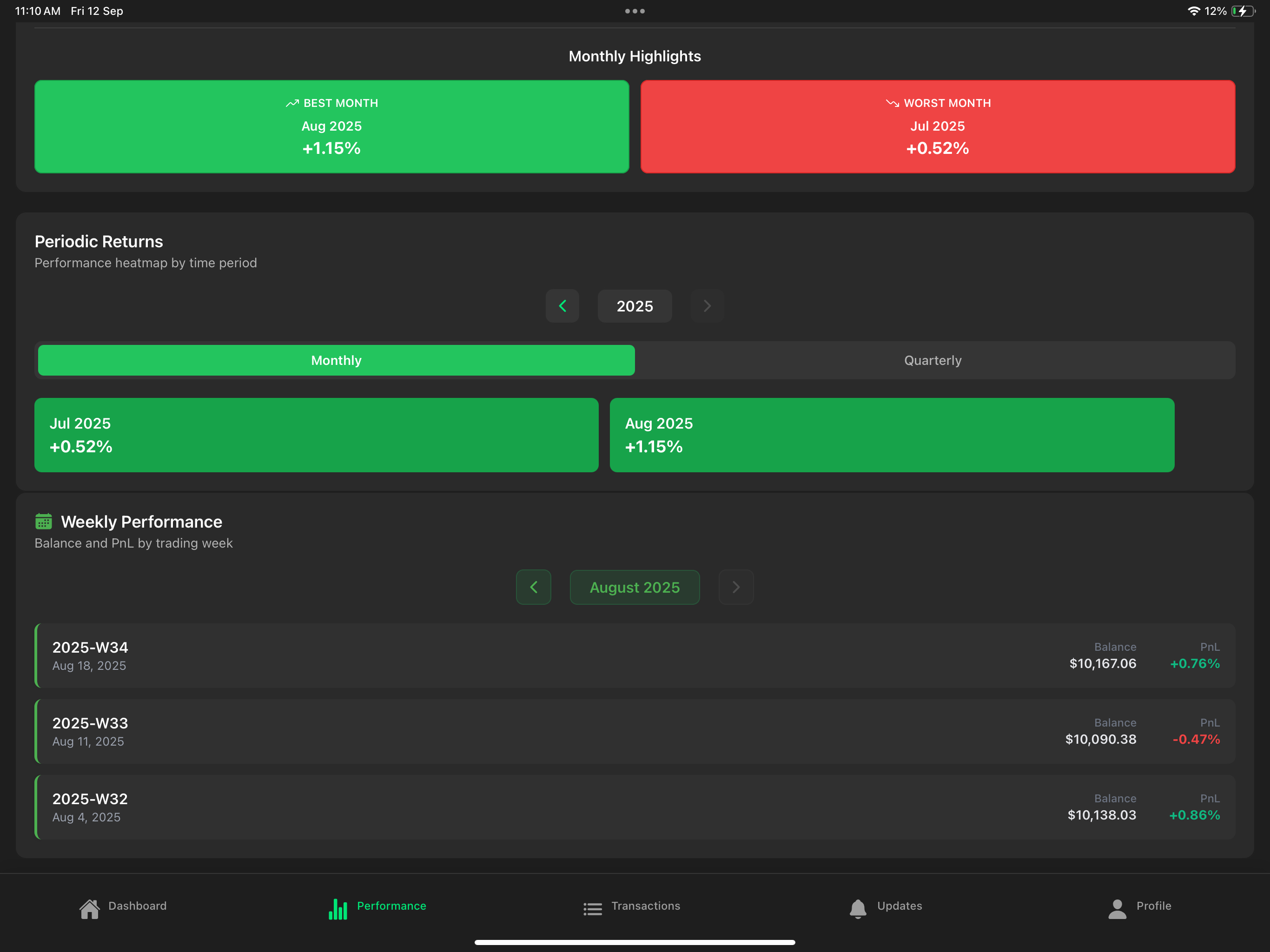Tap the home indicator bar

[x=635, y=942]
